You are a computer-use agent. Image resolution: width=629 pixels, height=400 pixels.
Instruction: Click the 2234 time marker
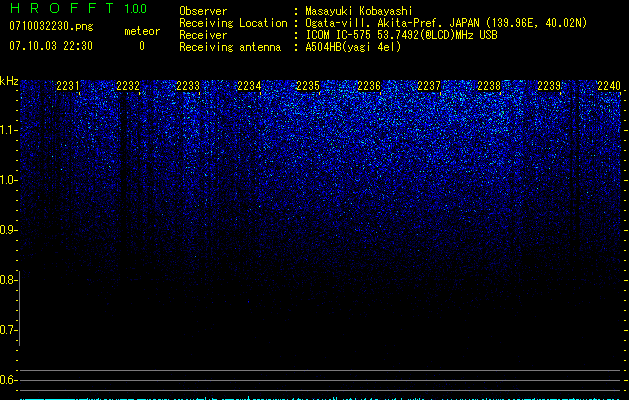click(249, 85)
